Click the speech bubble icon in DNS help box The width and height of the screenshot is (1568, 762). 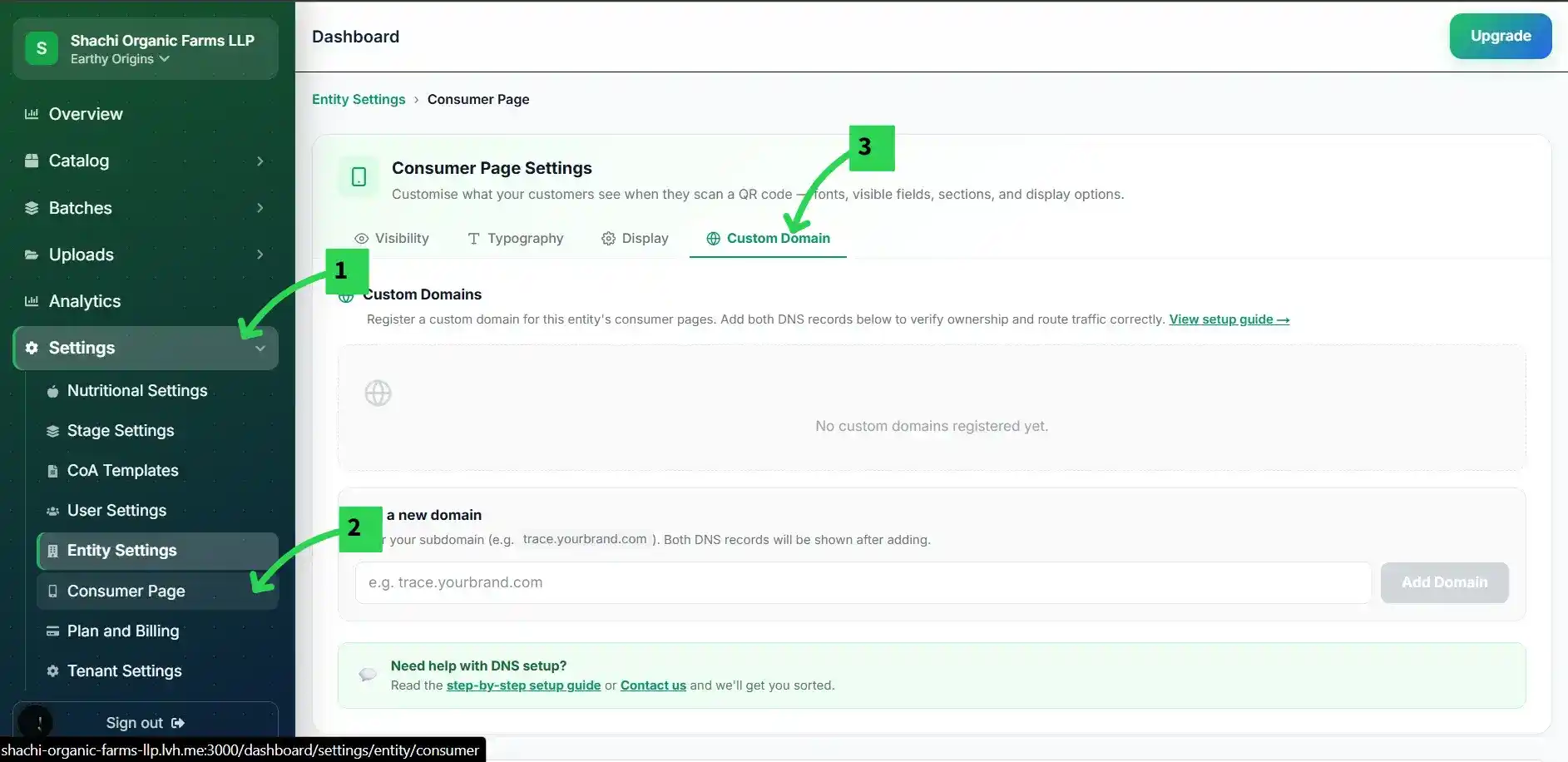pyautogui.click(x=368, y=674)
